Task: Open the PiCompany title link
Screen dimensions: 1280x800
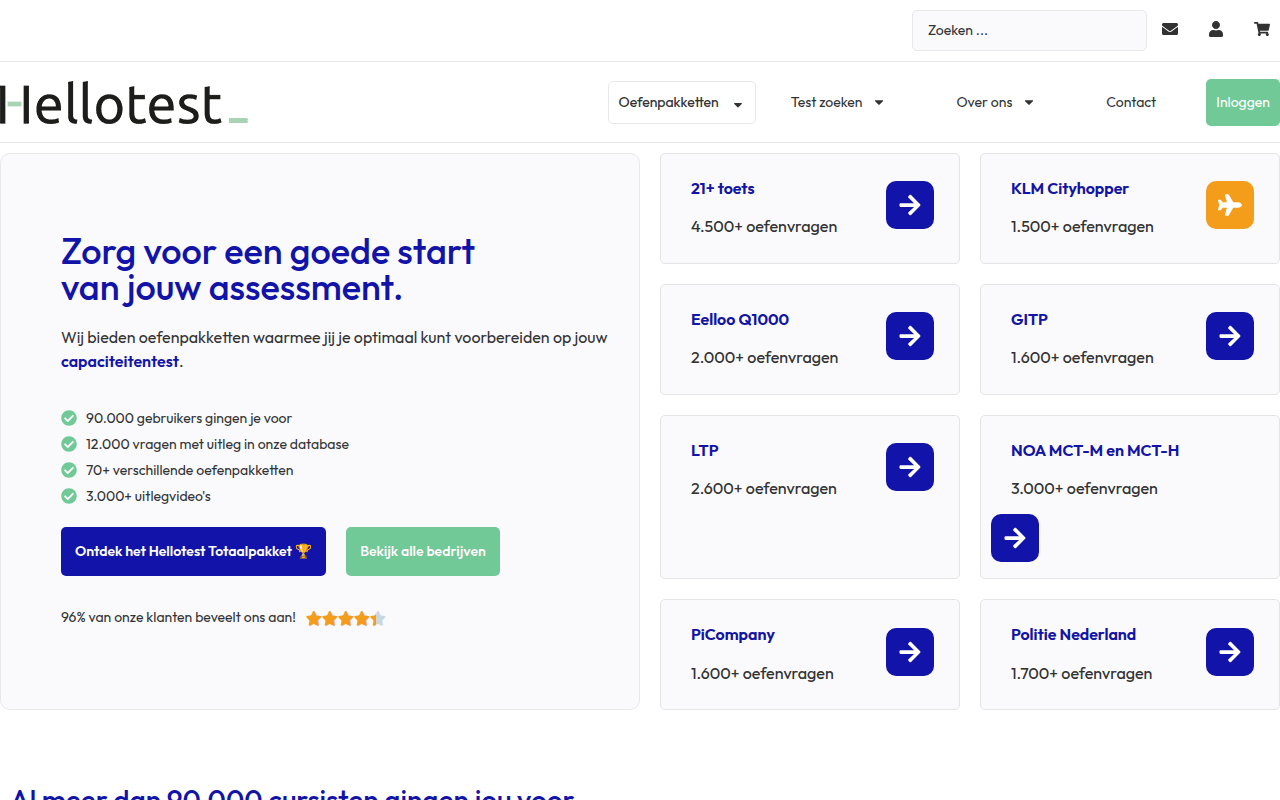Action: pyautogui.click(x=733, y=634)
